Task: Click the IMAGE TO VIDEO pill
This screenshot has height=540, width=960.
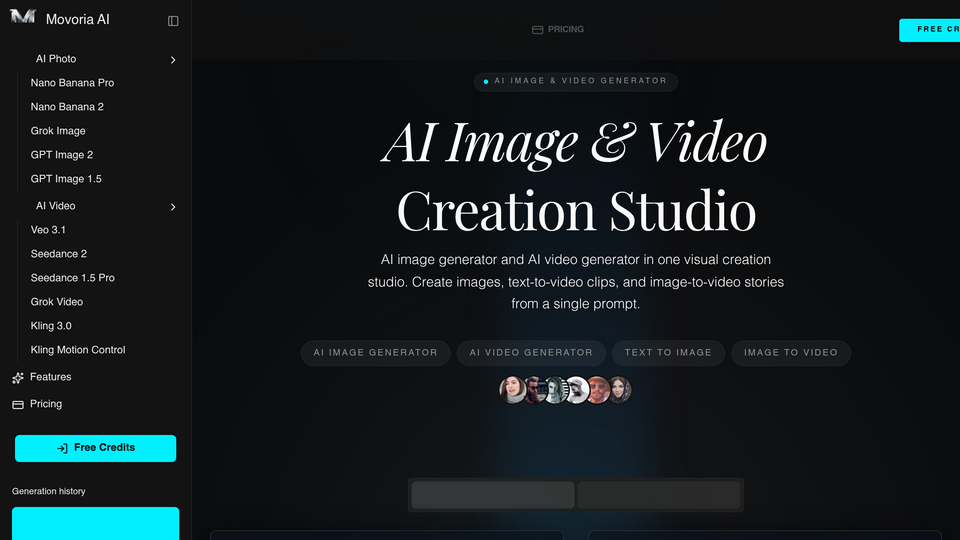Action: click(x=790, y=353)
